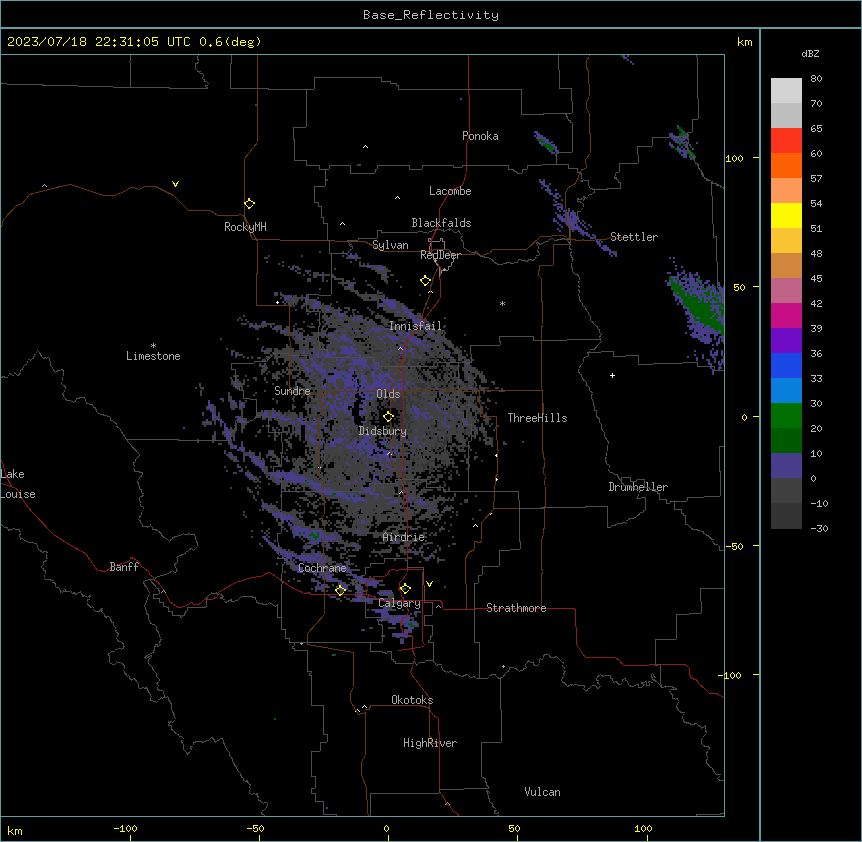Click the yellow diamond marker above Calgary label
Image resolution: width=862 pixels, height=842 pixels.
(x=405, y=589)
